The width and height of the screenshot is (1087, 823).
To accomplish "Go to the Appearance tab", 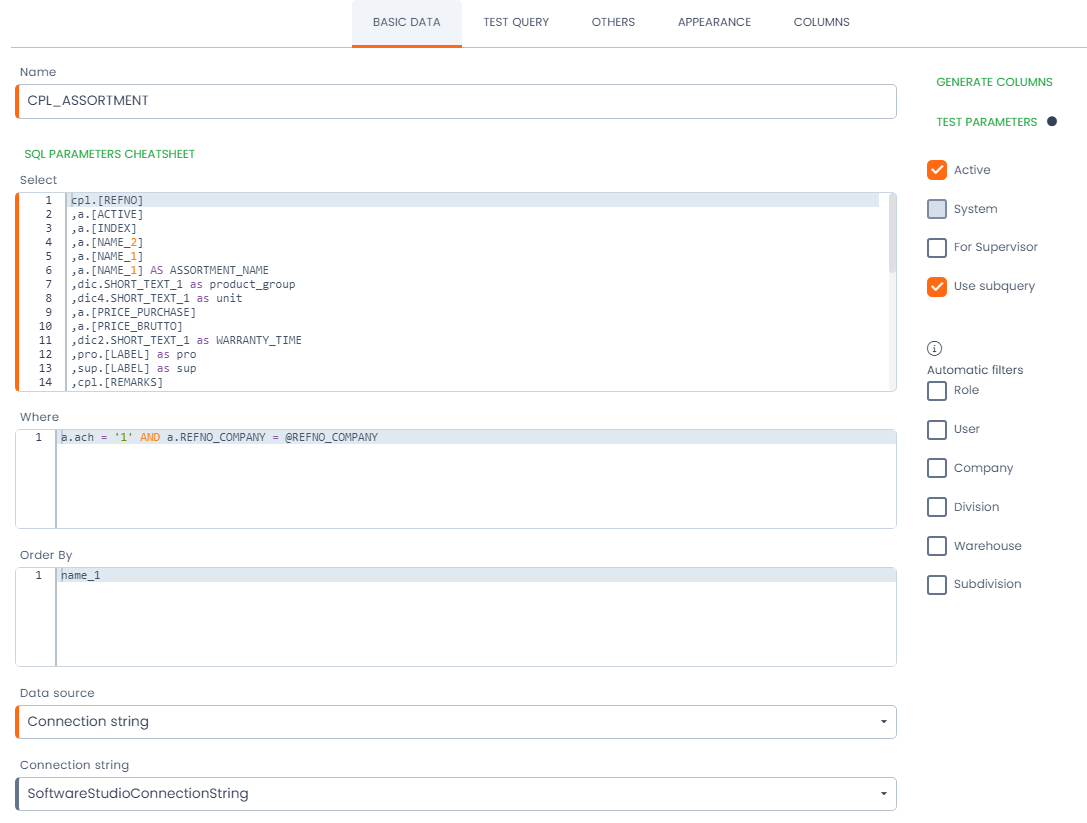I will [714, 22].
